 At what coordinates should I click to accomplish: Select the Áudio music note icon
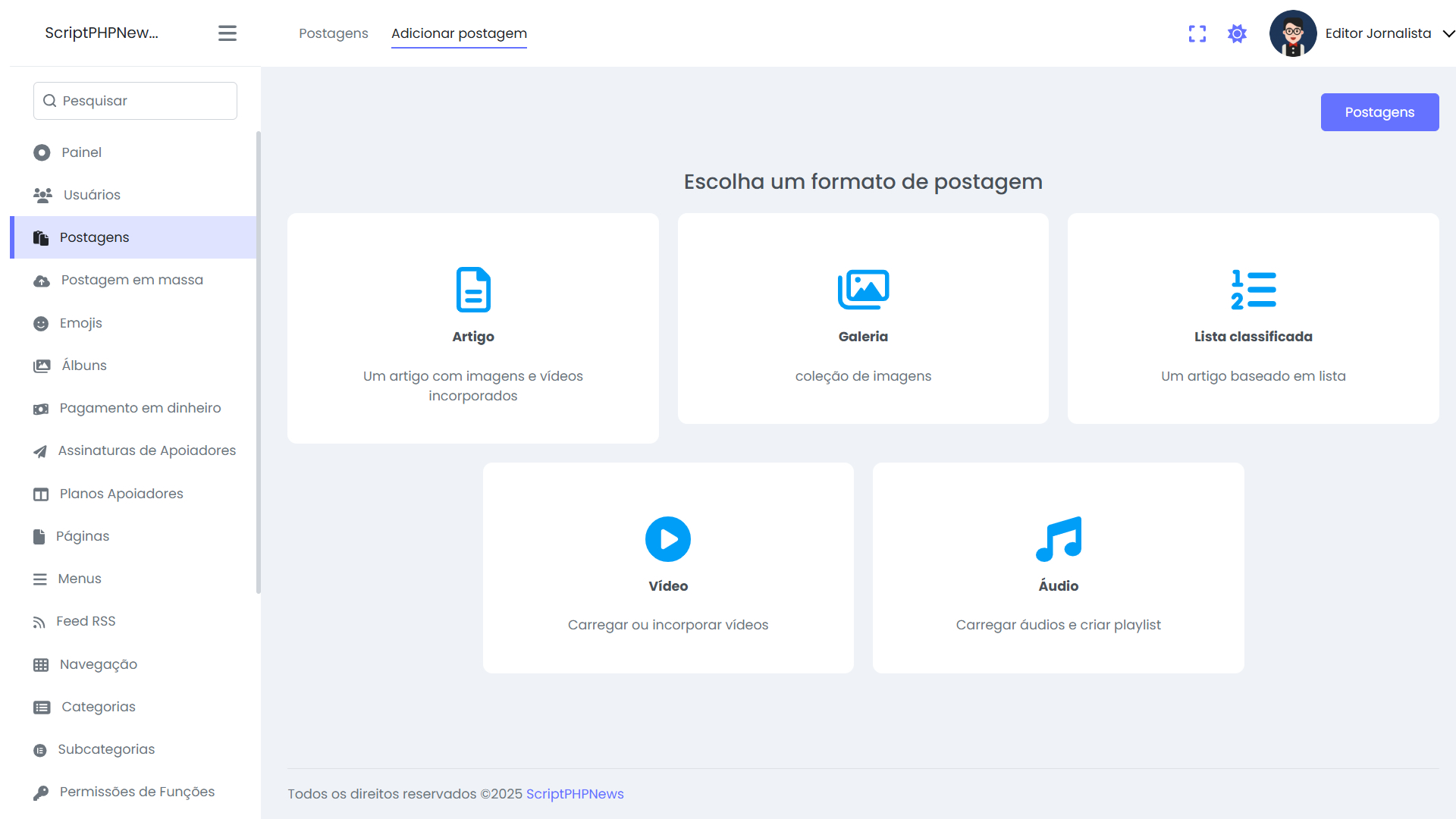coord(1058,539)
